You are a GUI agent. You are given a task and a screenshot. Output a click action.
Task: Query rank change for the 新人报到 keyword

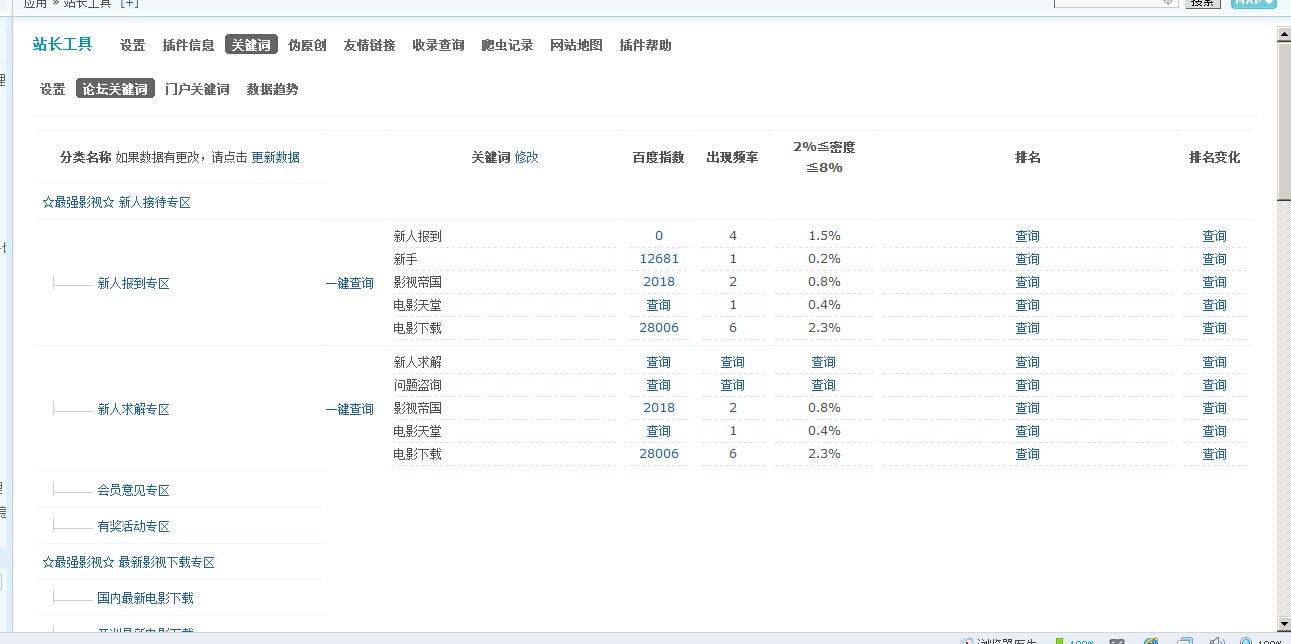(x=1214, y=236)
